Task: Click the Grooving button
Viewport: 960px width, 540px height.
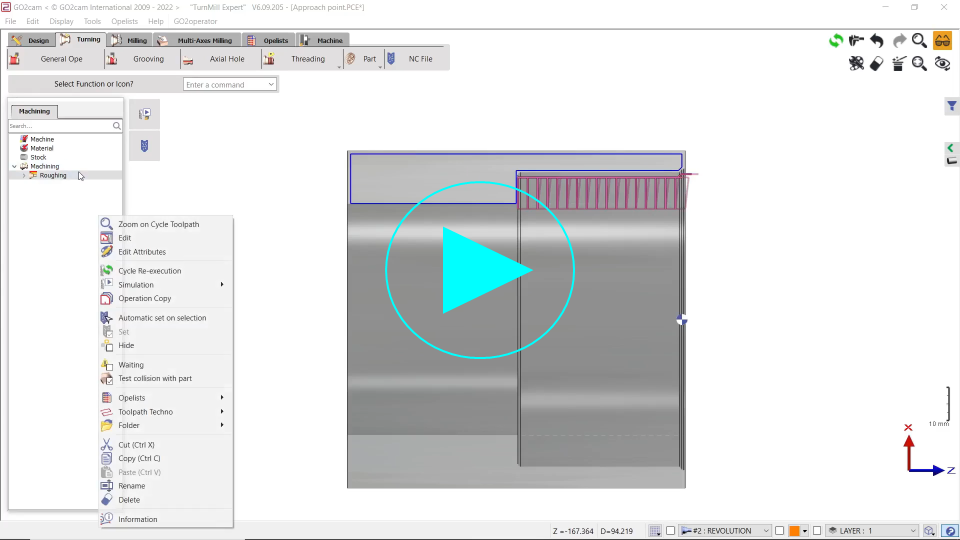Action: point(148,59)
